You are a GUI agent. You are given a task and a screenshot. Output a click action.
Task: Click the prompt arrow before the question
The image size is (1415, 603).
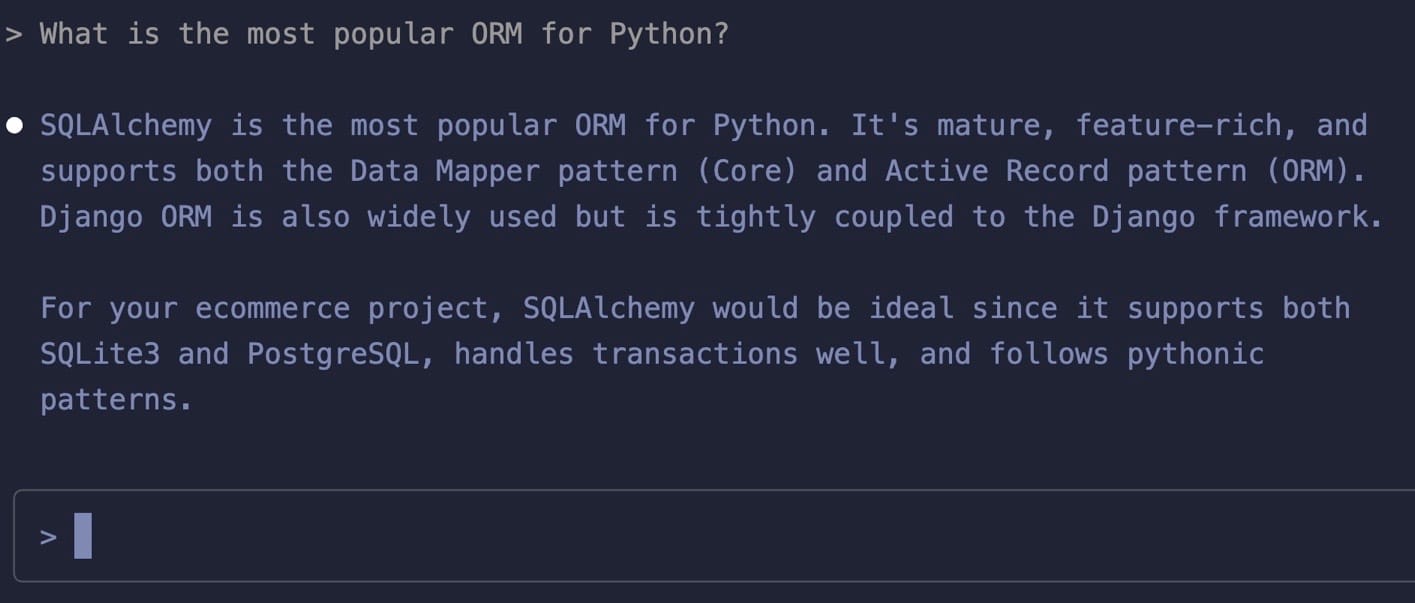click(x=13, y=34)
